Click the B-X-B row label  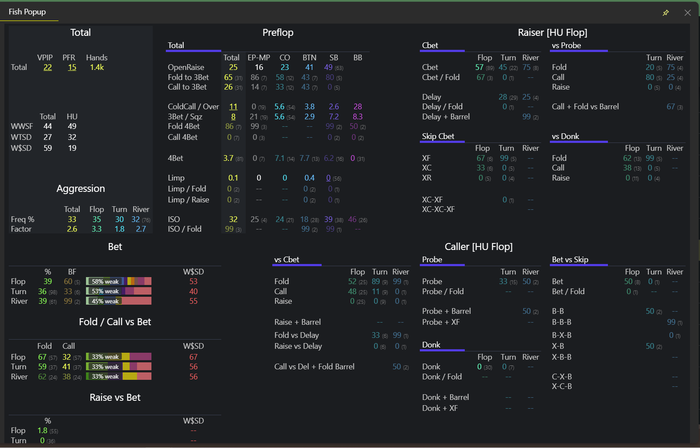tap(562, 335)
